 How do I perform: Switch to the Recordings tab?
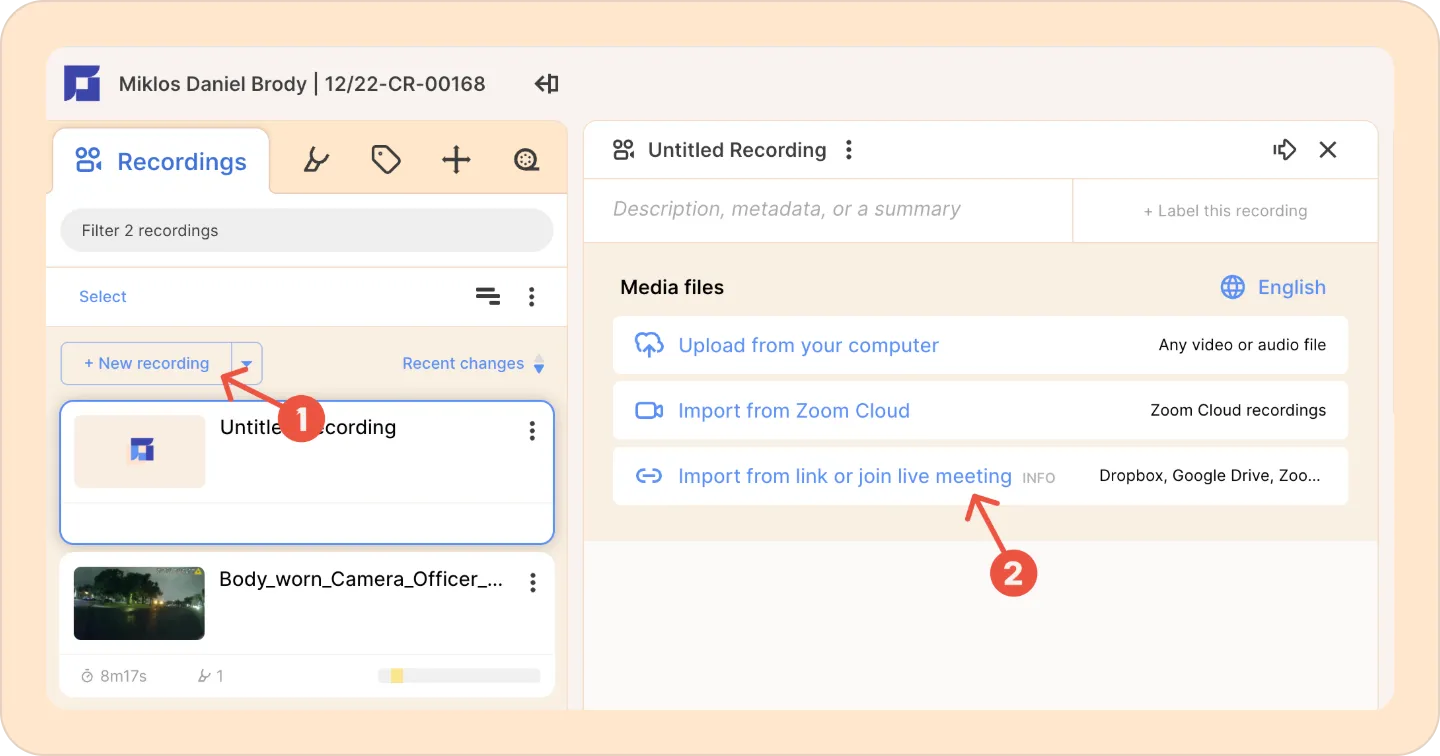click(161, 161)
